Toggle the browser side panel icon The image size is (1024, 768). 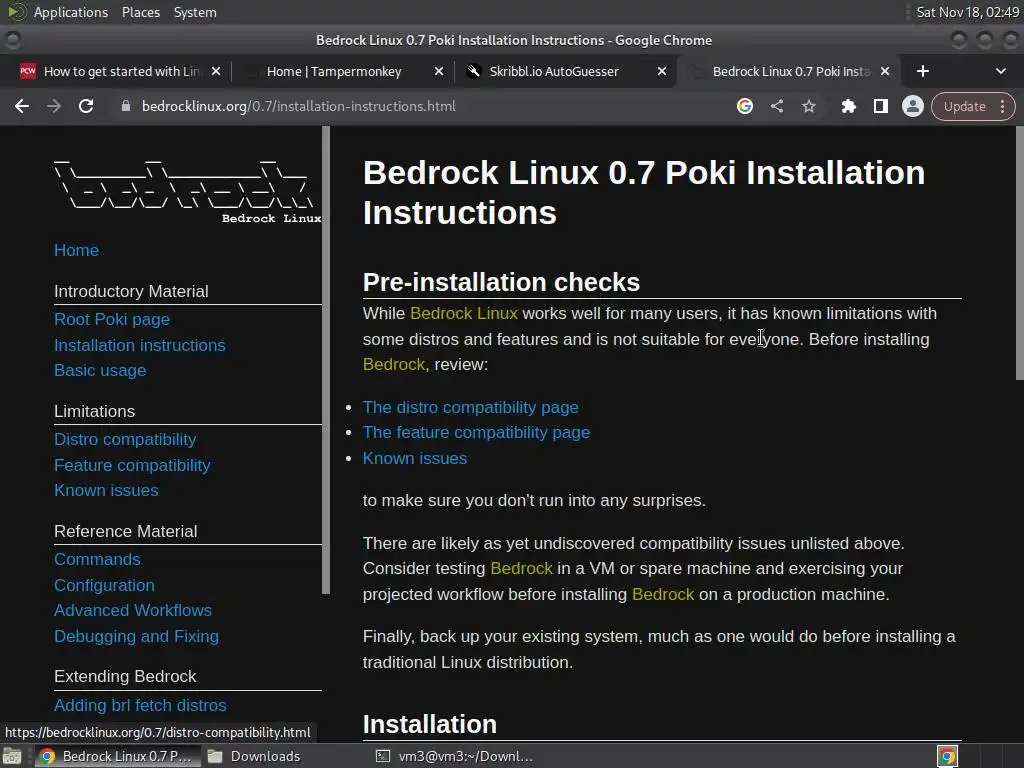[x=881, y=106]
